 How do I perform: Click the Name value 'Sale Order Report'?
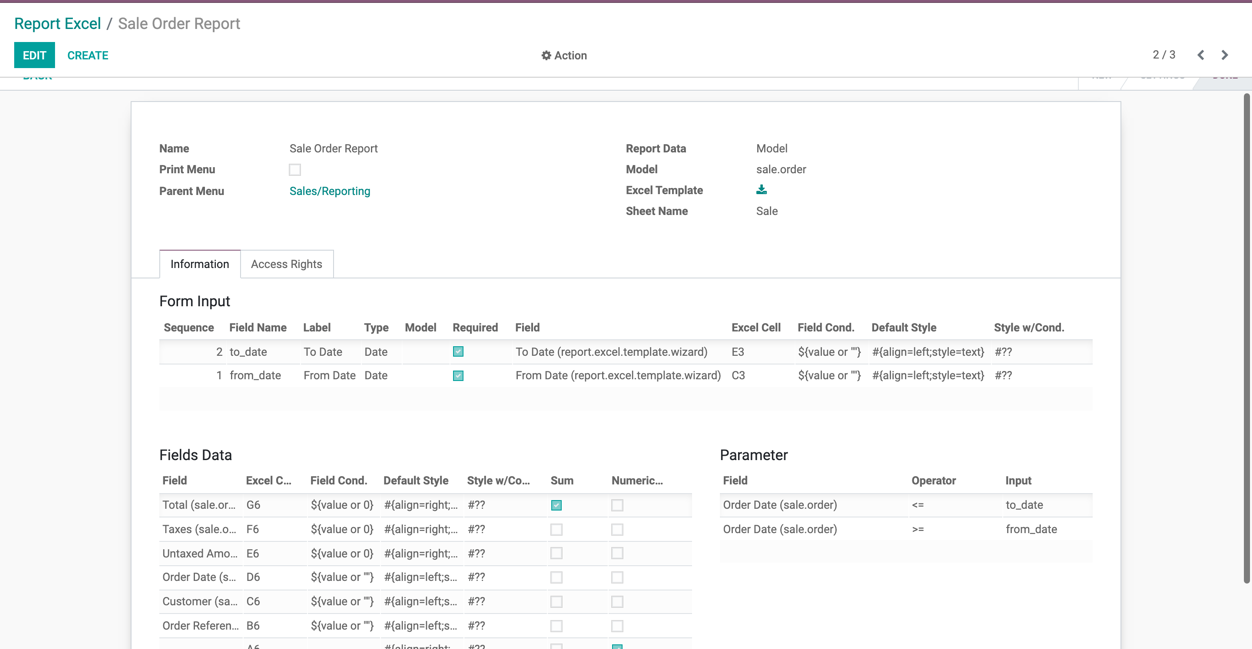pyautogui.click(x=334, y=149)
